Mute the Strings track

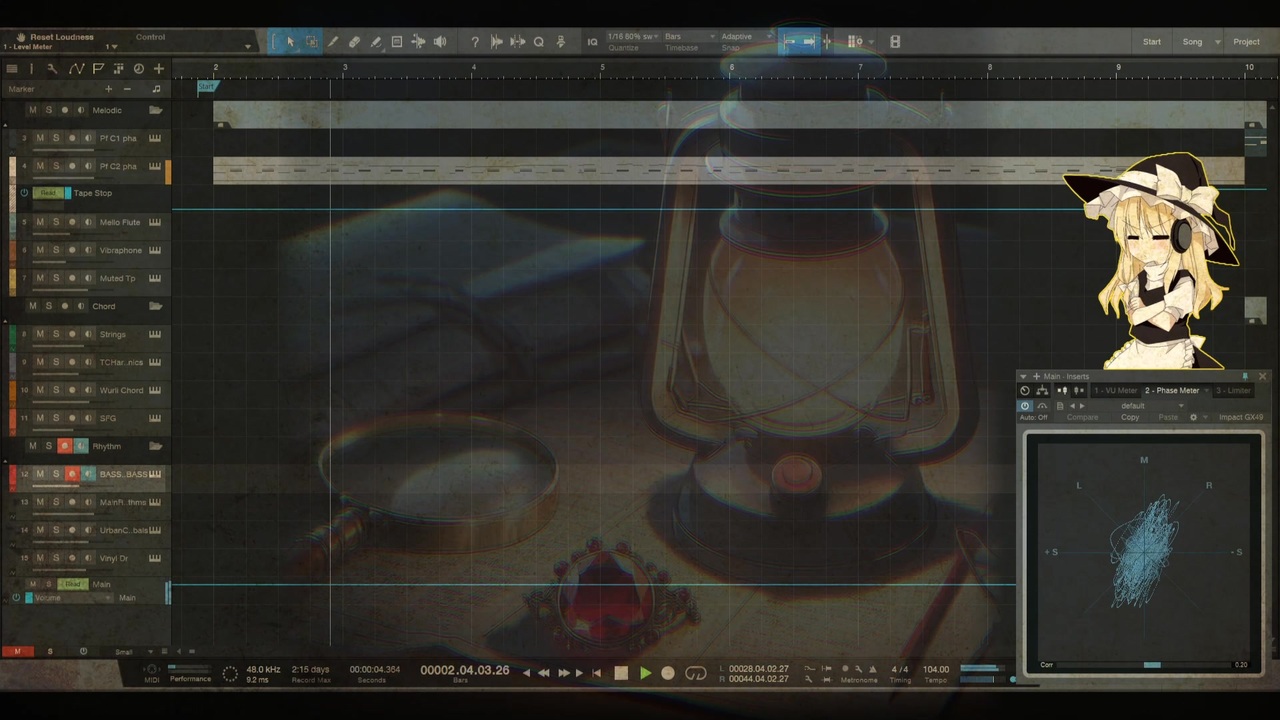(40, 334)
